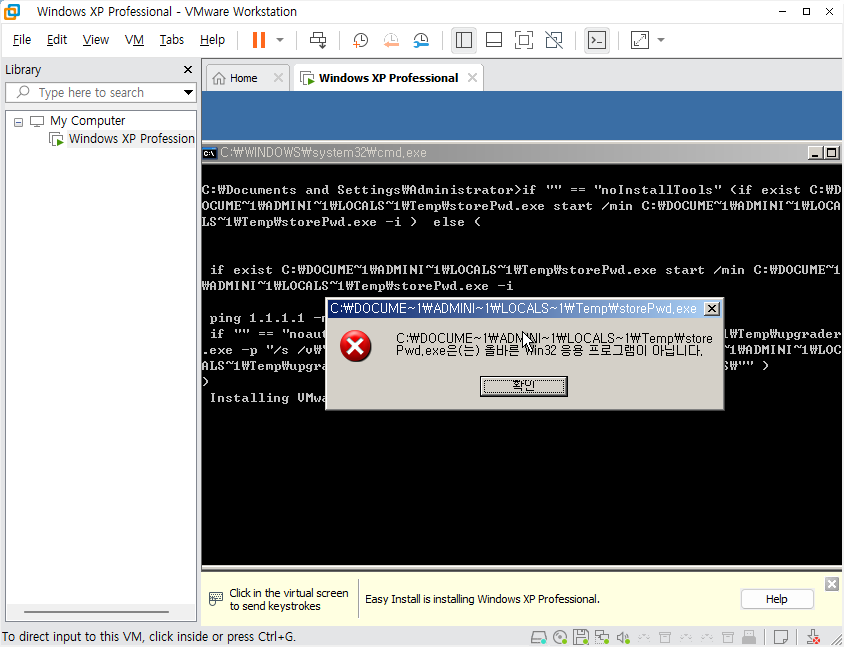The height and width of the screenshot is (647, 844).
Task: Close the Library panel
Action: (188, 69)
